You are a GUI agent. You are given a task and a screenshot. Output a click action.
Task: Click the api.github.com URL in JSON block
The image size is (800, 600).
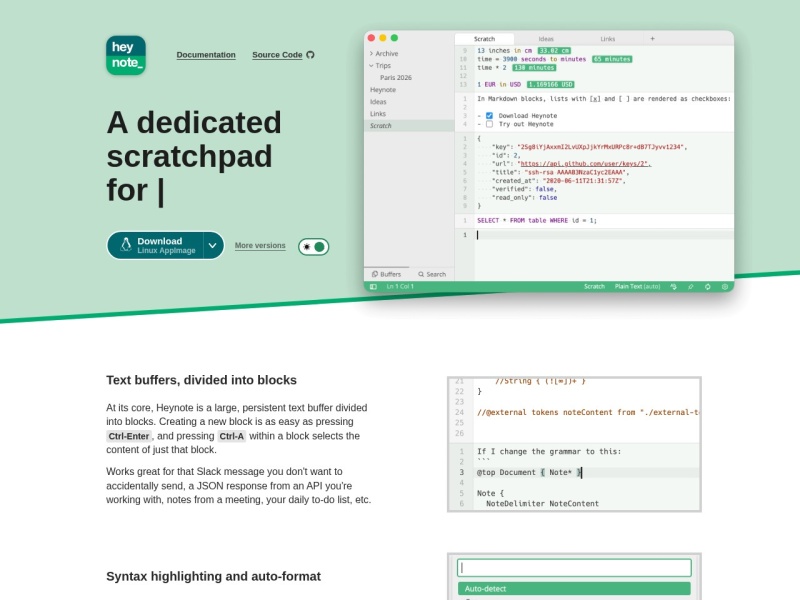(584, 164)
